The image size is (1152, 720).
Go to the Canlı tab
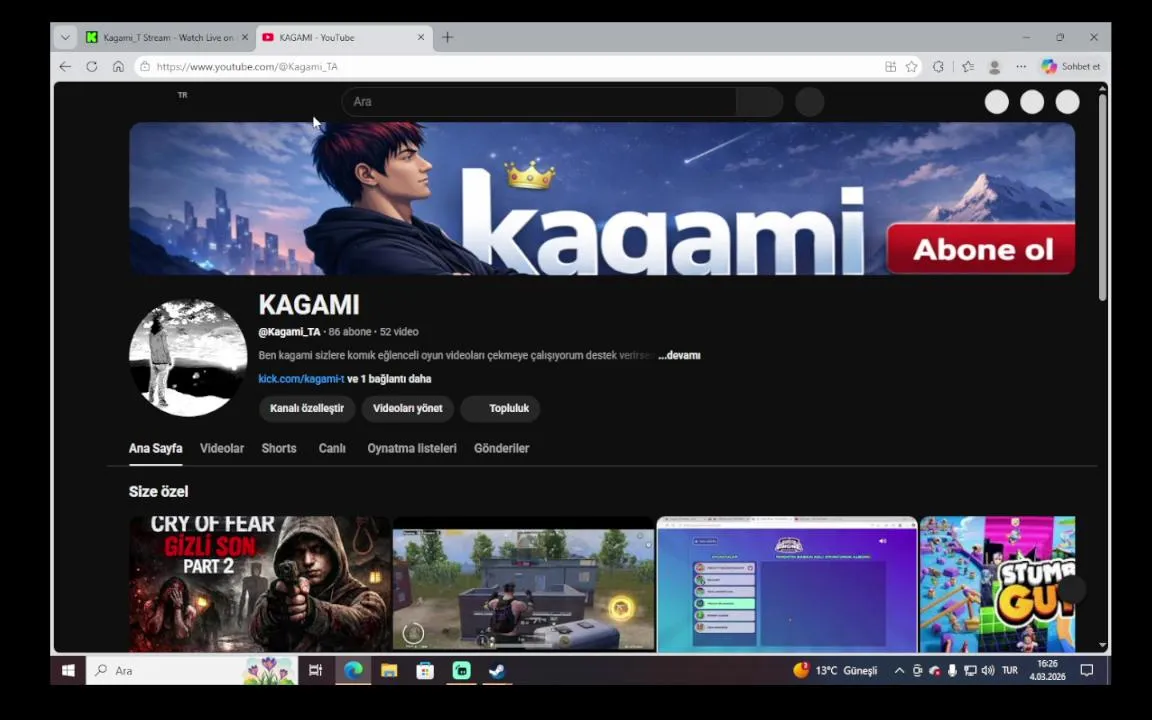(332, 448)
